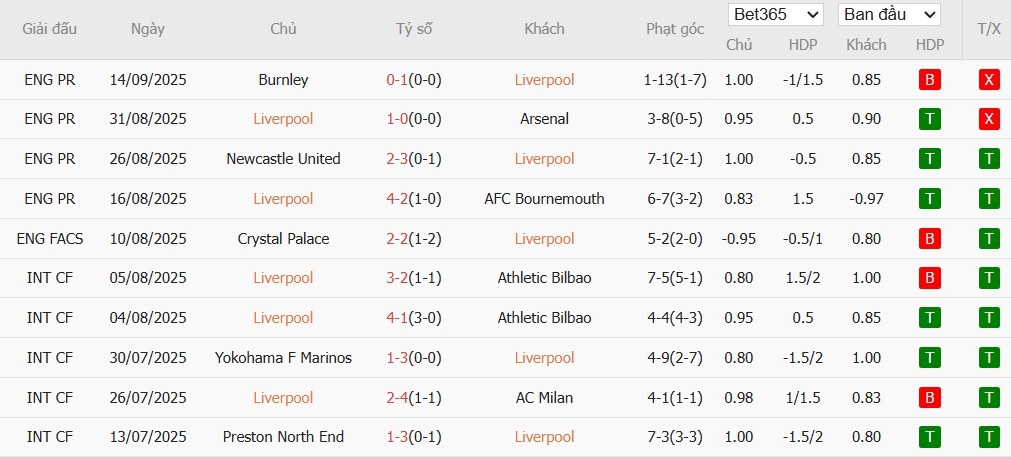The width and height of the screenshot is (1011, 457).
Task: Click the red X badge in Burnley row
Action: coord(989,80)
